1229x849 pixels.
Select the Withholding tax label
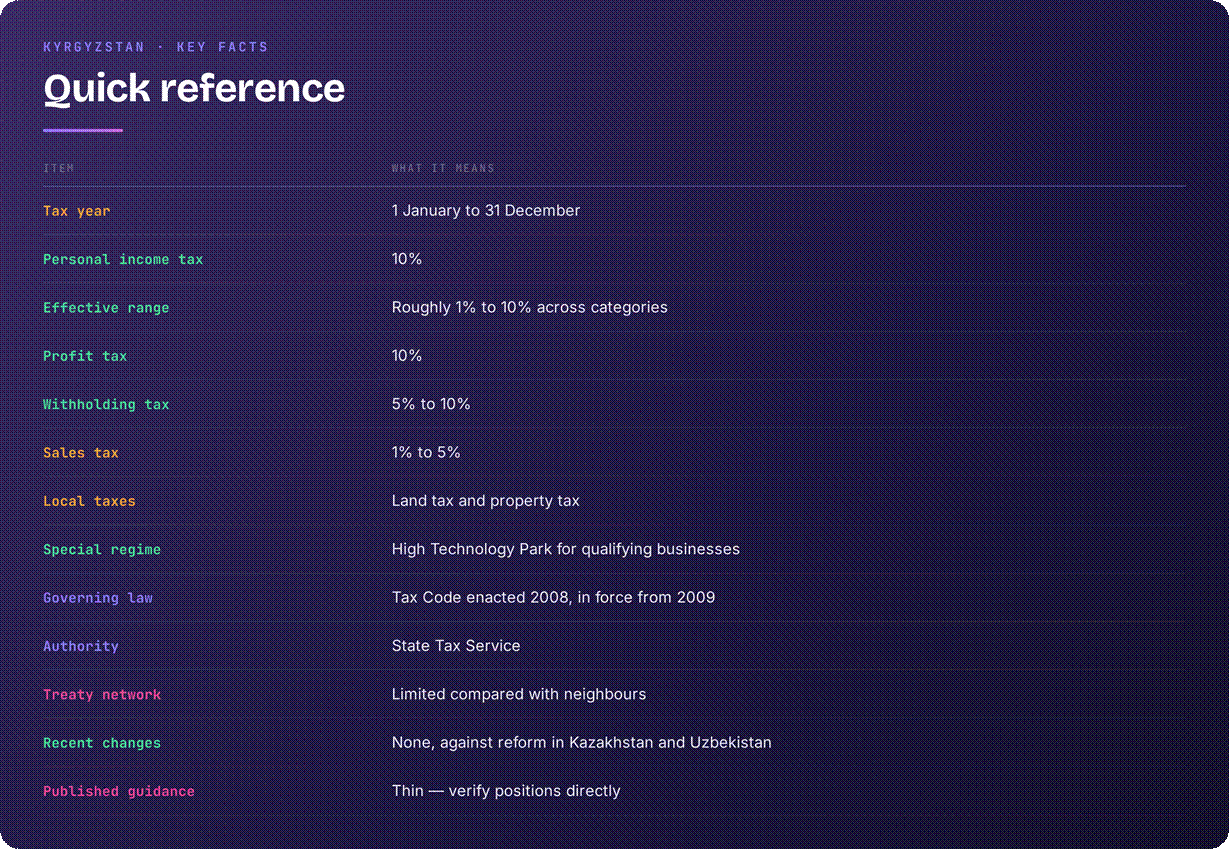click(106, 405)
